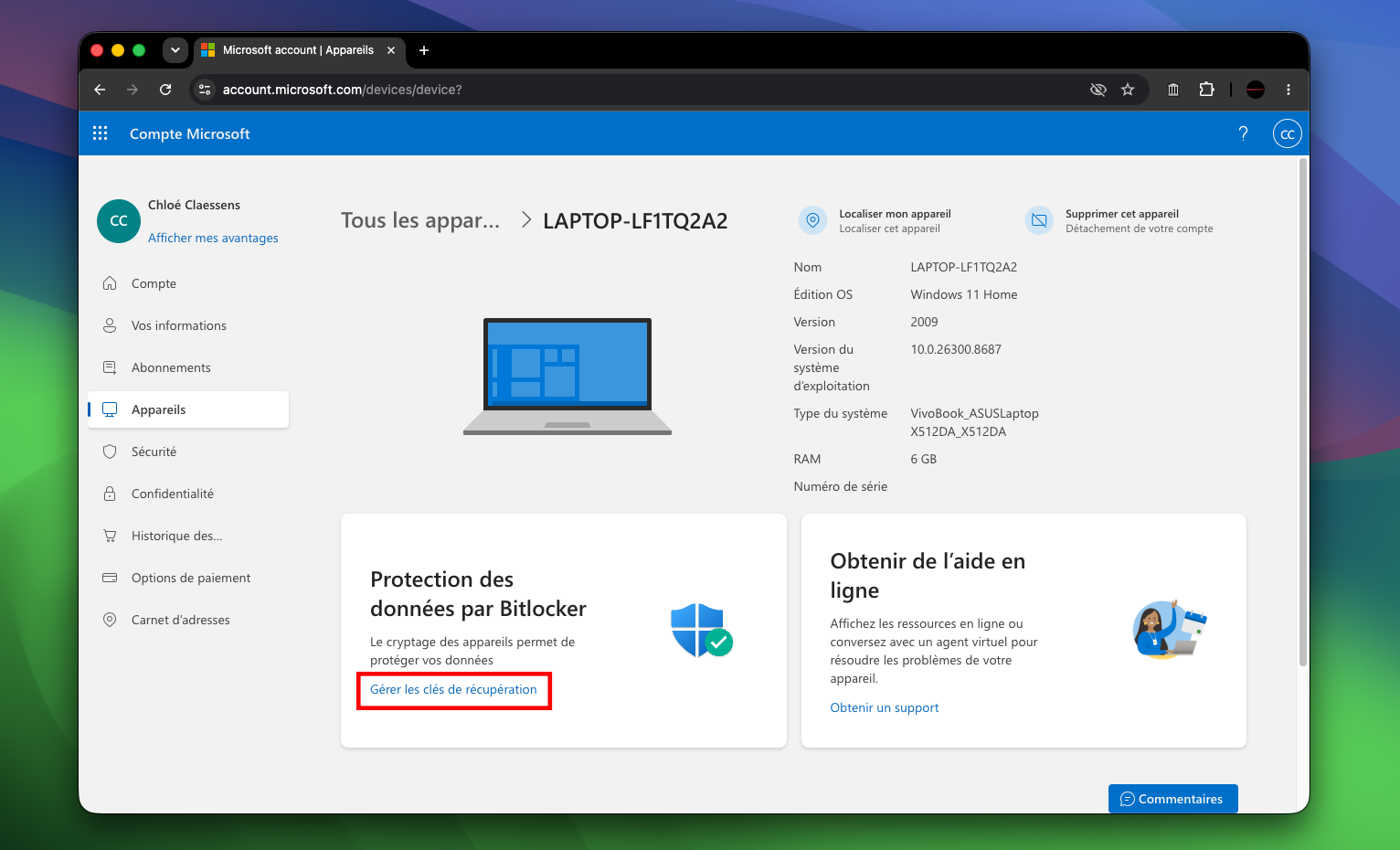Bookmark this page with the star
This screenshot has height=850, width=1400.
click(1128, 90)
